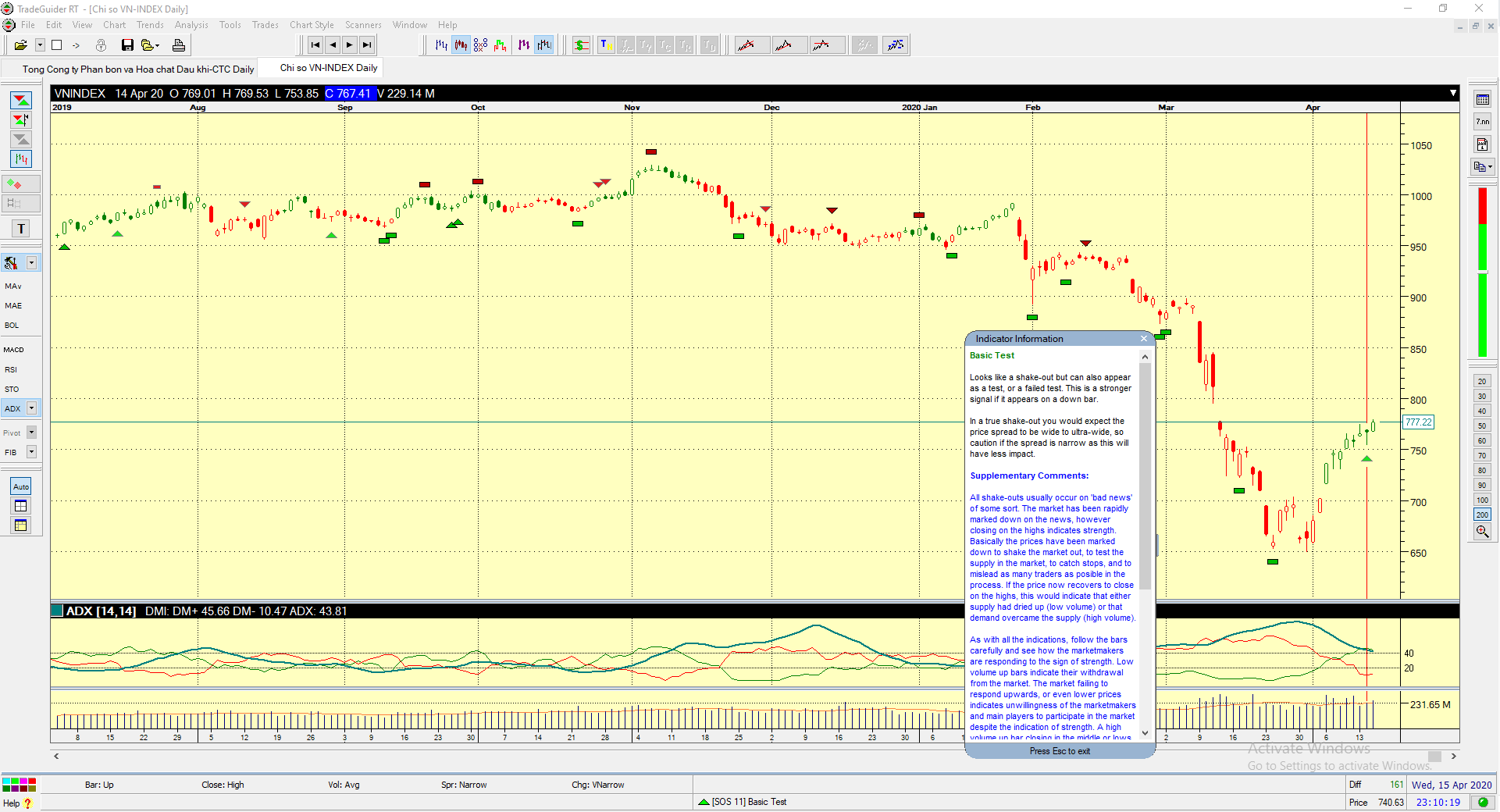Select the candlestick chart style icon
This screenshot has width=1500, height=812.
(x=461, y=45)
